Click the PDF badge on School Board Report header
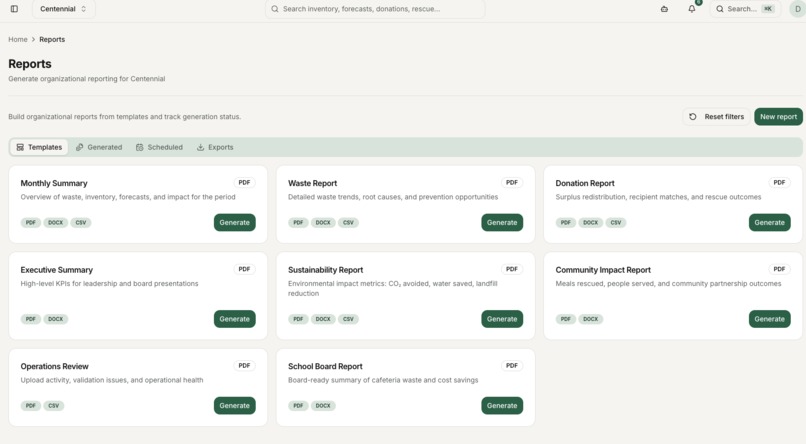 click(x=511, y=365)
